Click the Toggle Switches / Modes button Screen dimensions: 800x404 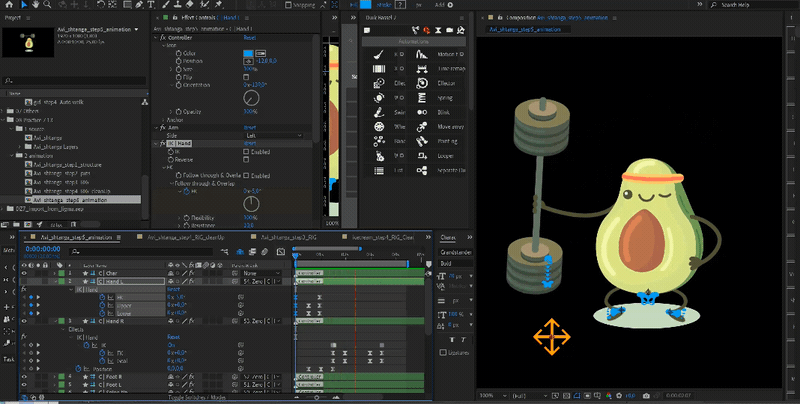click(195, 398)
